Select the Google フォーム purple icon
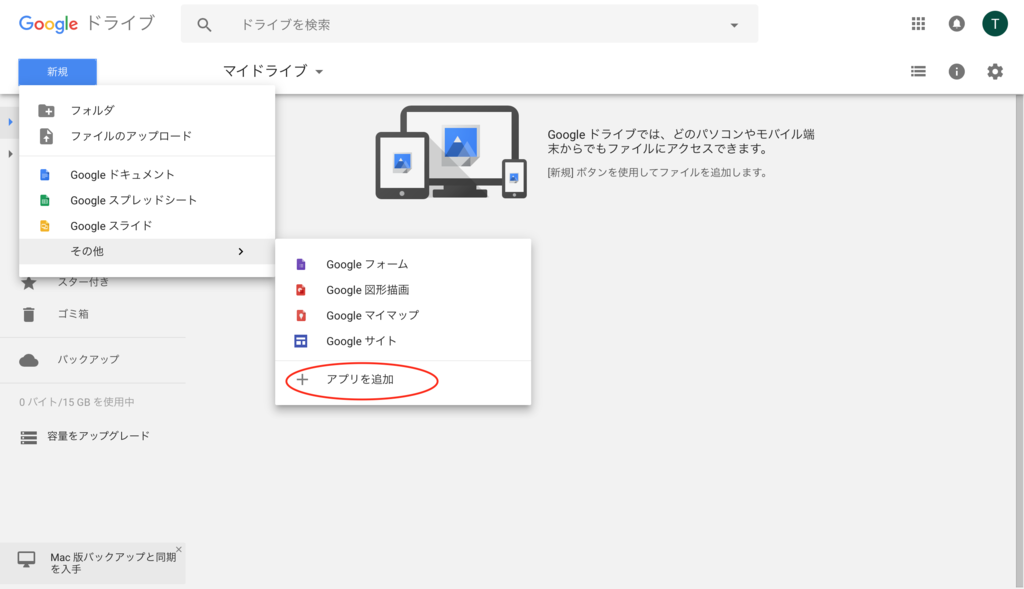1024x589 pixels. 303,264
